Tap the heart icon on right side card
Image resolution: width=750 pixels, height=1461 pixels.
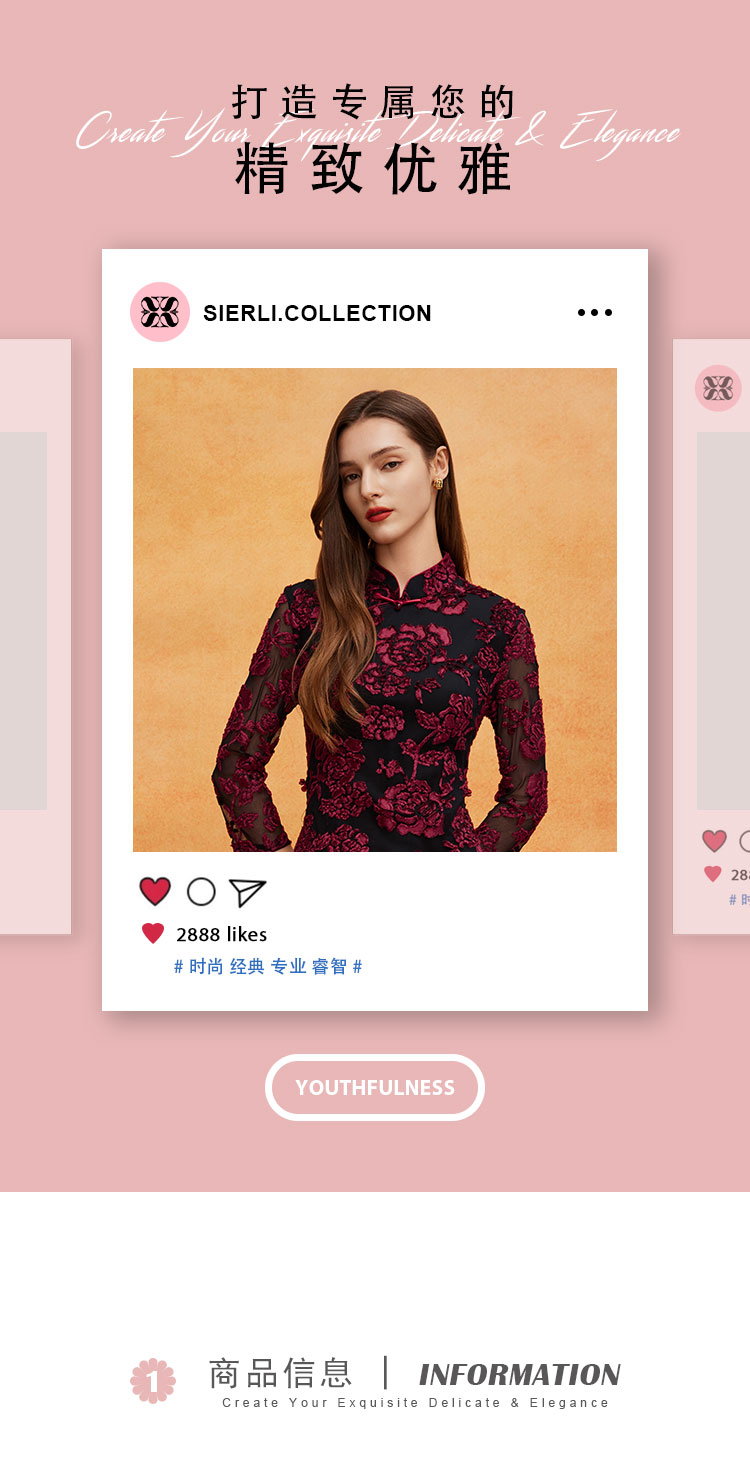(x=714, y=841)
